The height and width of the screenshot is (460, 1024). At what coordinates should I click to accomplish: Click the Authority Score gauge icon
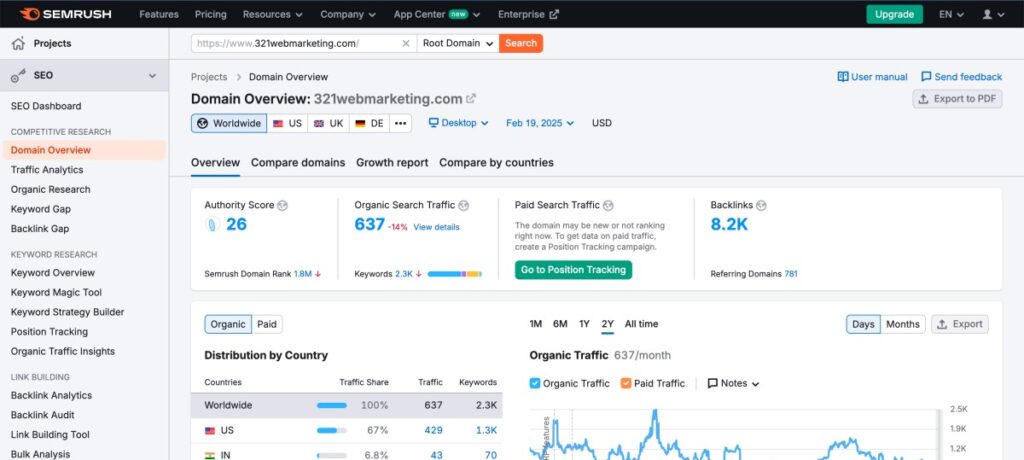212,225
